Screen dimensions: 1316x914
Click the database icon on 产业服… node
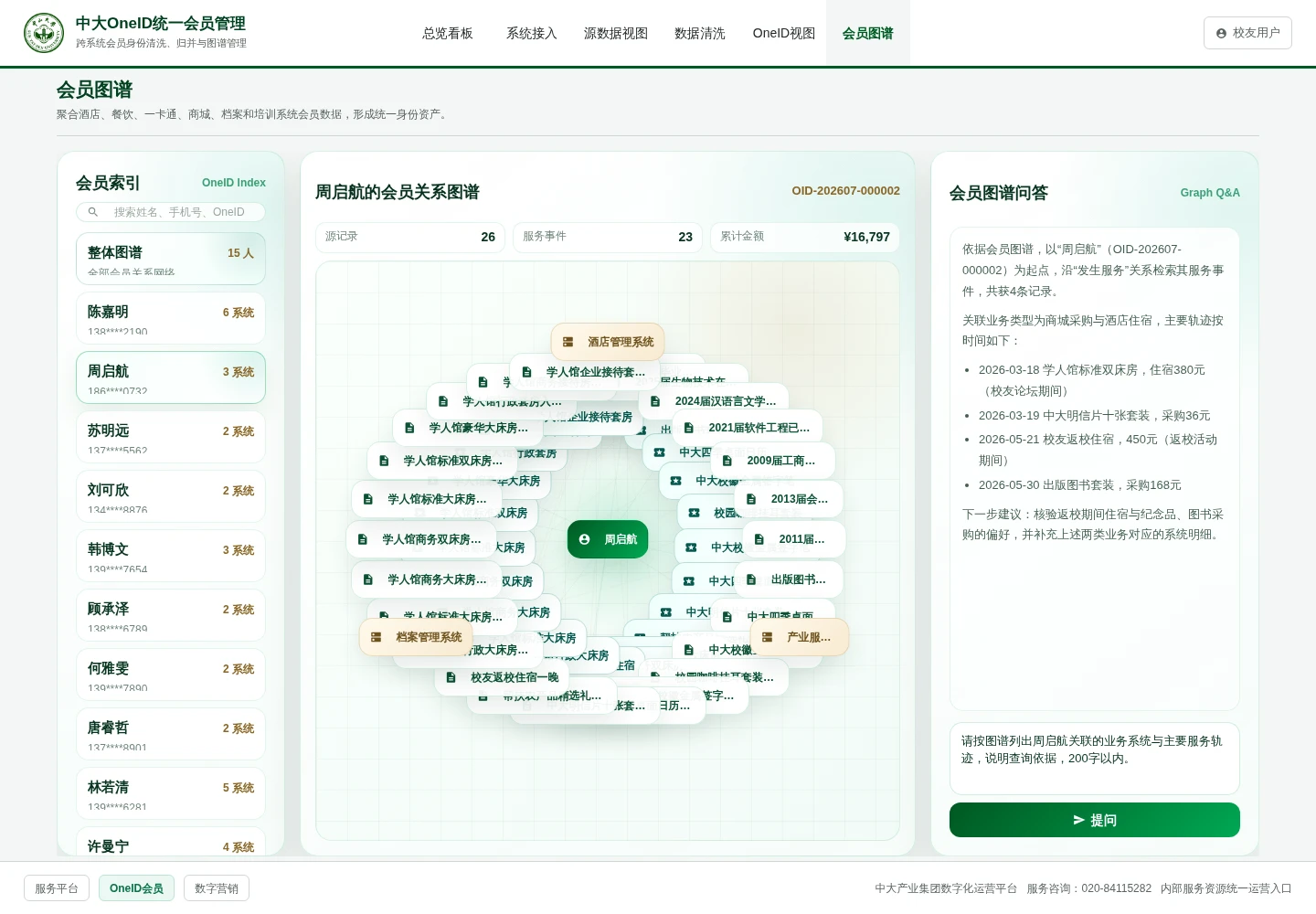point(767,637)
